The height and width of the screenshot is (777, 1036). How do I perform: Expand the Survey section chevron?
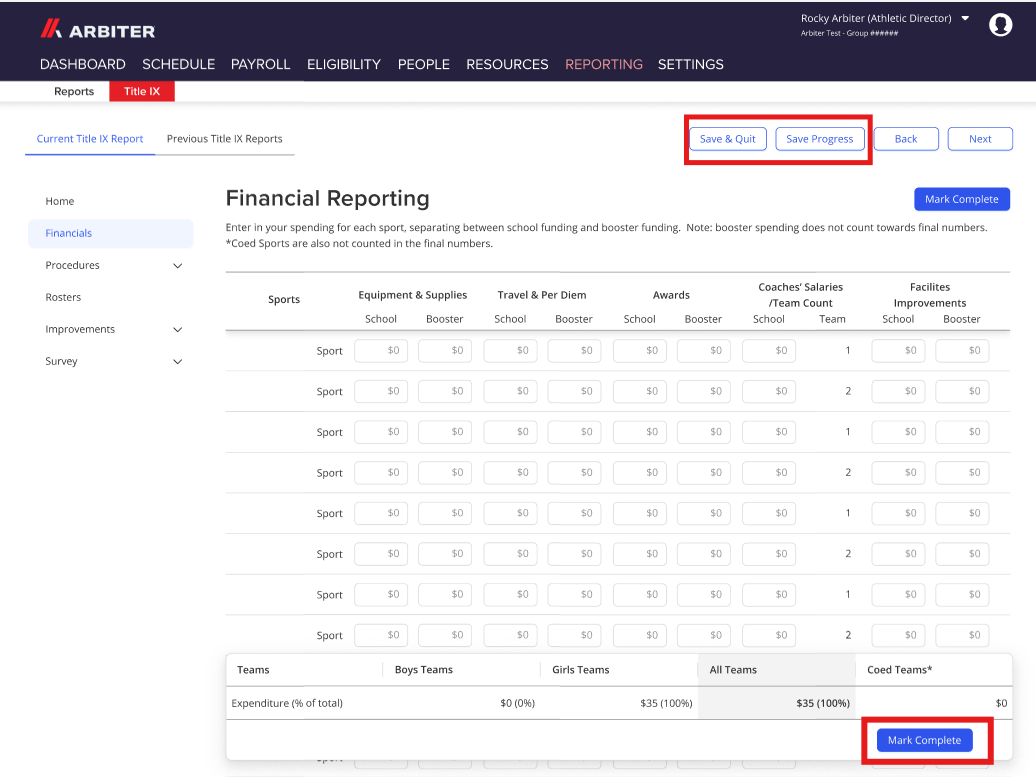(x=177, y=361)
